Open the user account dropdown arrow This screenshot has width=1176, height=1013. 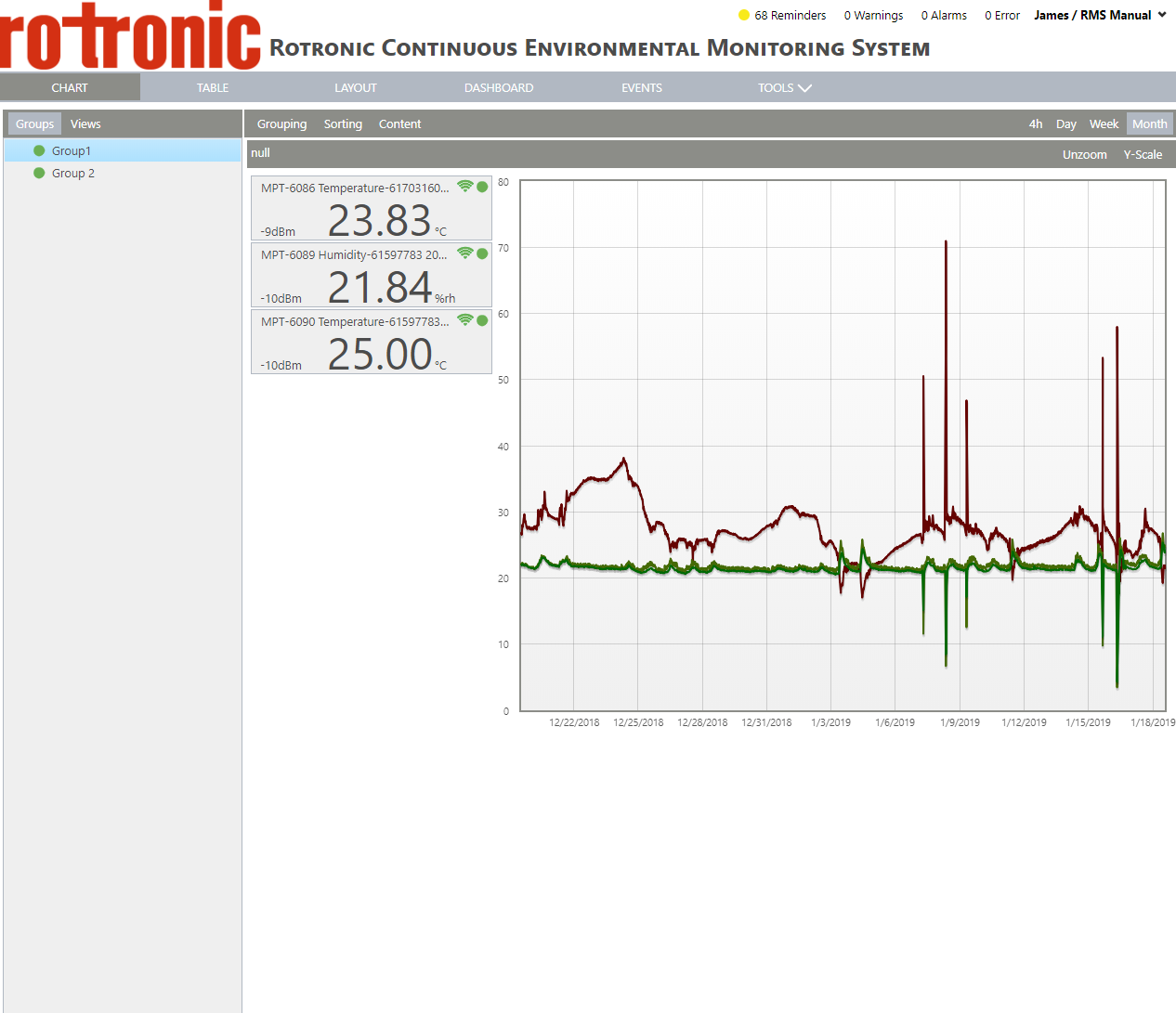(x=1162, y=15)
